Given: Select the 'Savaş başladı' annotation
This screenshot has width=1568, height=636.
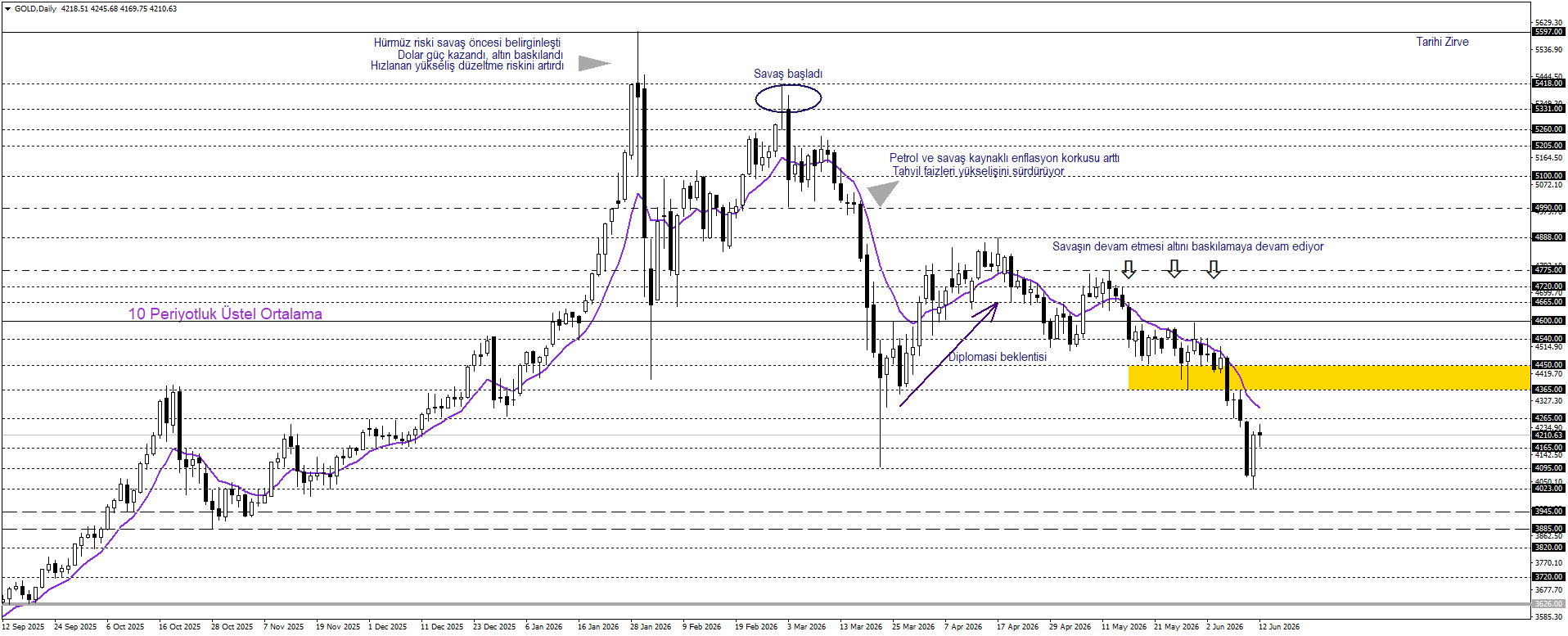Looking at the screenshot, I should (788, 74).
